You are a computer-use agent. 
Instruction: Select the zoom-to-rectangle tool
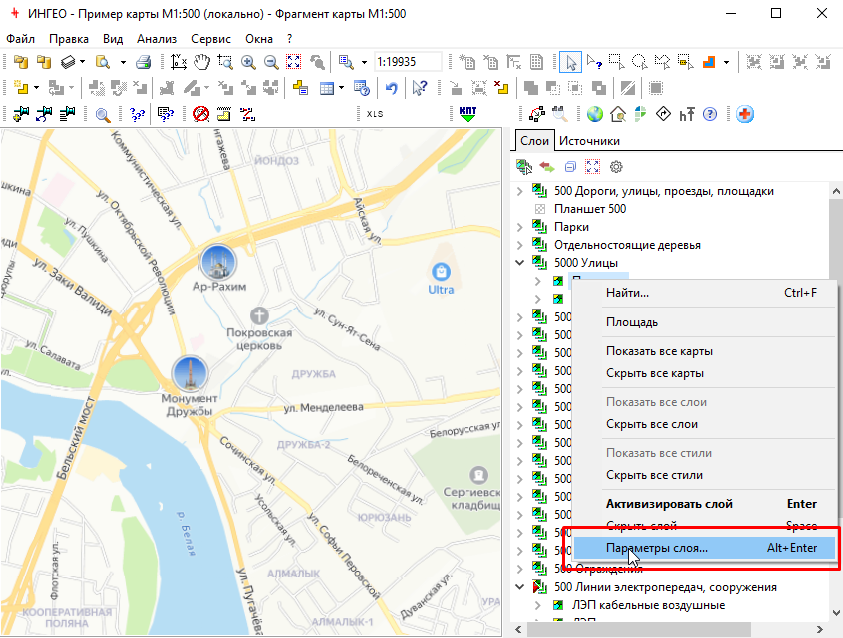[225, 62]
